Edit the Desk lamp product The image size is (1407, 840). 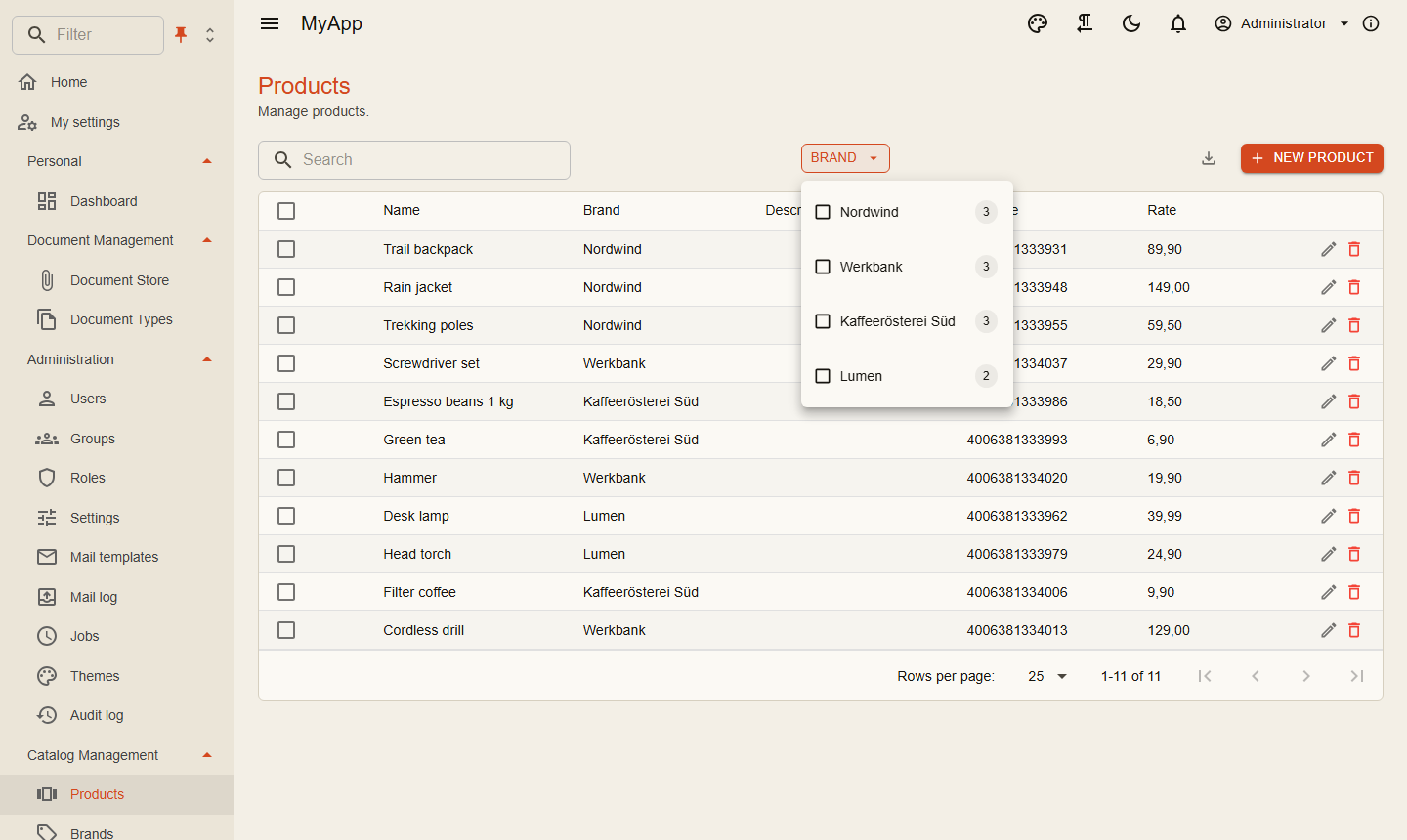1328,516
